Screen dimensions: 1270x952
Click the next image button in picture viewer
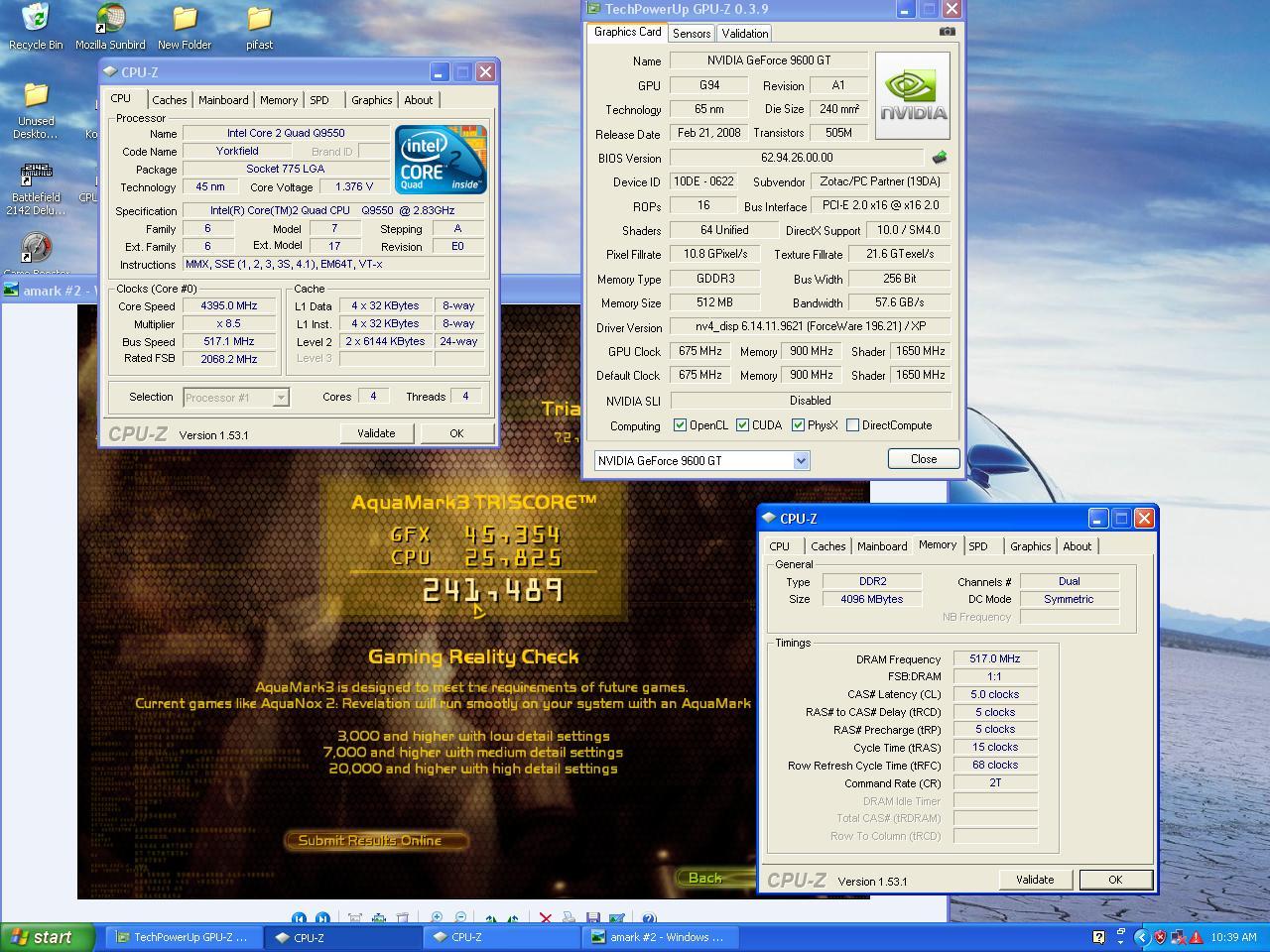pos(321,918)
